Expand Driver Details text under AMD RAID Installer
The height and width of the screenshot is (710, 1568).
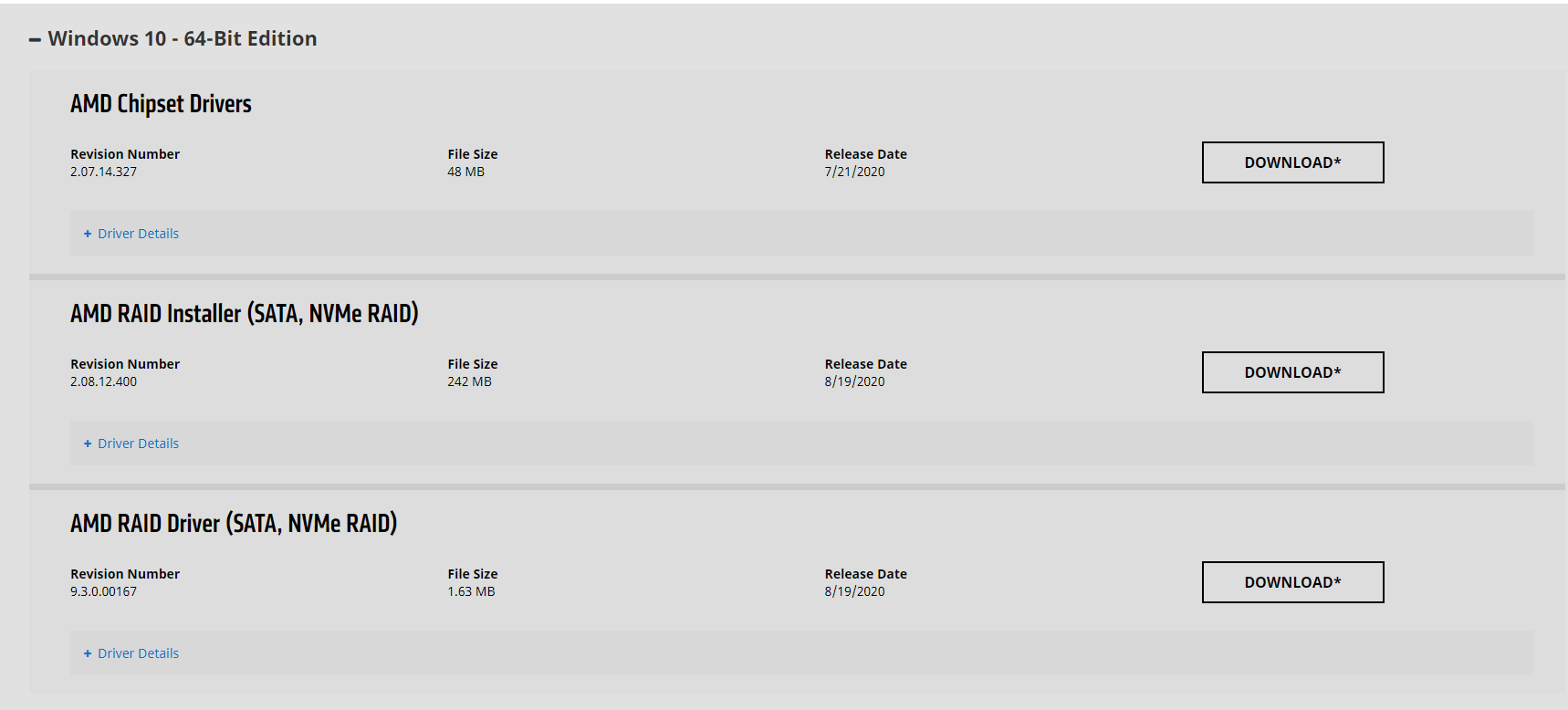[x=138, y=444]
